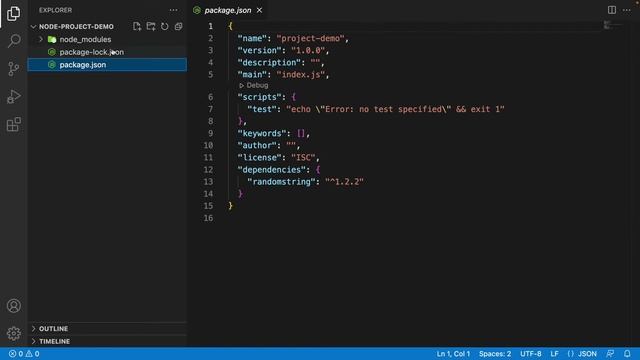The image size is (640, 360).
Task: Open package-lock.json from Explorer
Action: click(x=91, y=52)
